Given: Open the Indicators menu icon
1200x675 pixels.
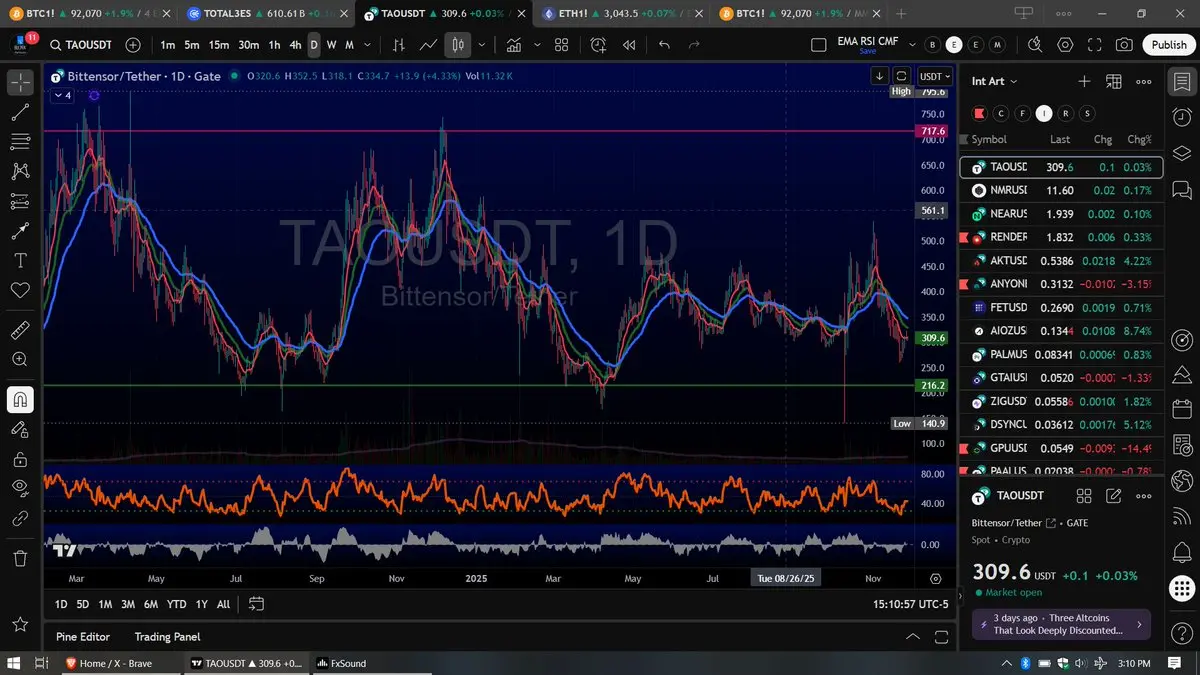Looking at the screenshot, I should coord(514,45).
